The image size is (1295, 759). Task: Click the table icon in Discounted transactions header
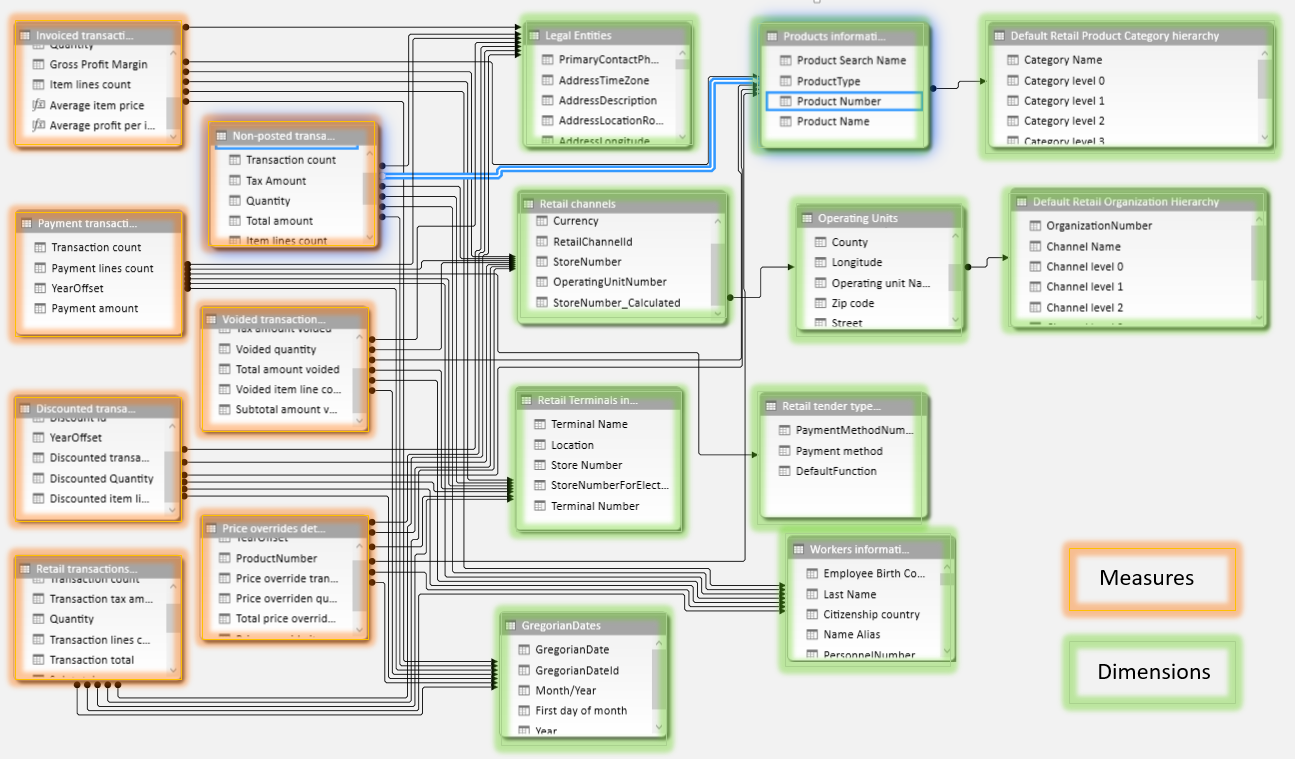(x=25, y=409)
